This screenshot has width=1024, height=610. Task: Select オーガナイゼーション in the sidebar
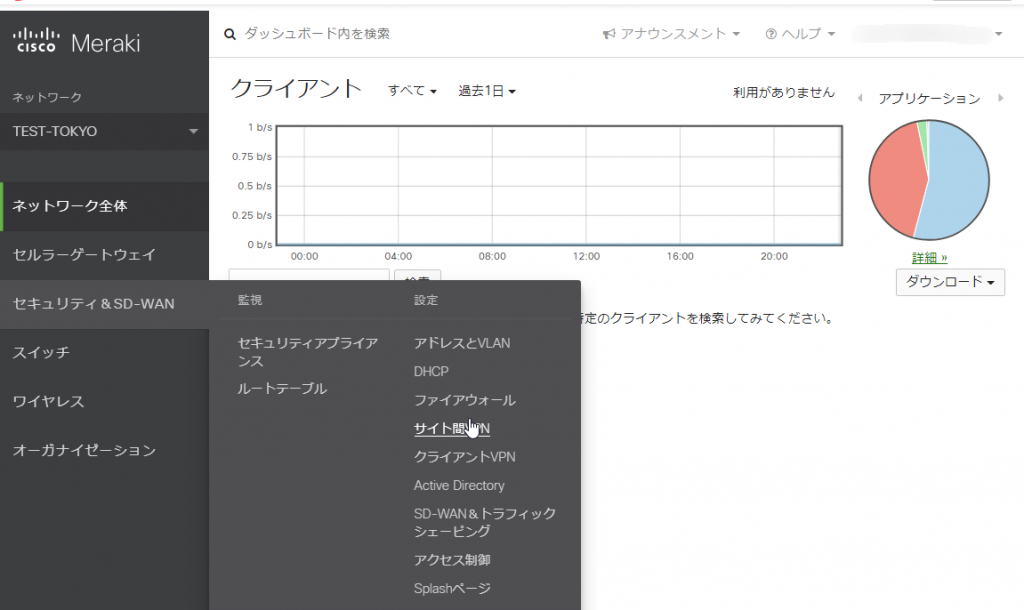click(104, 450)
